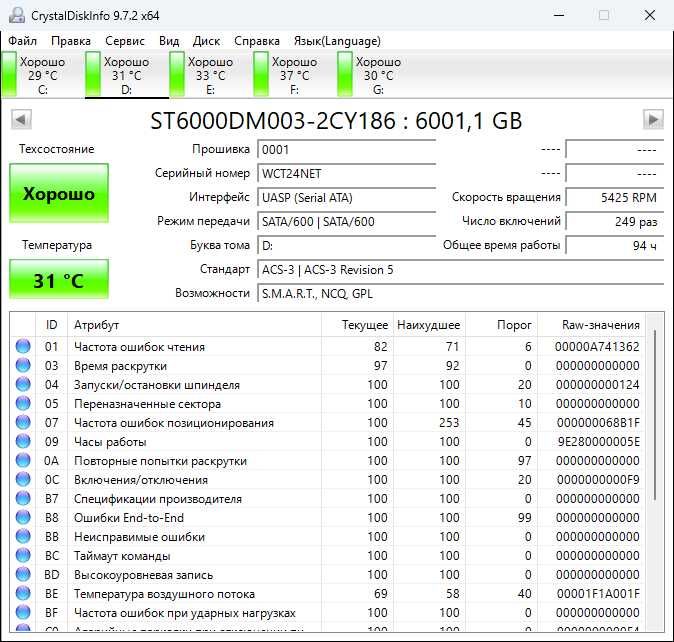Select Температура воздушного потока attribute name

point(164,594)
